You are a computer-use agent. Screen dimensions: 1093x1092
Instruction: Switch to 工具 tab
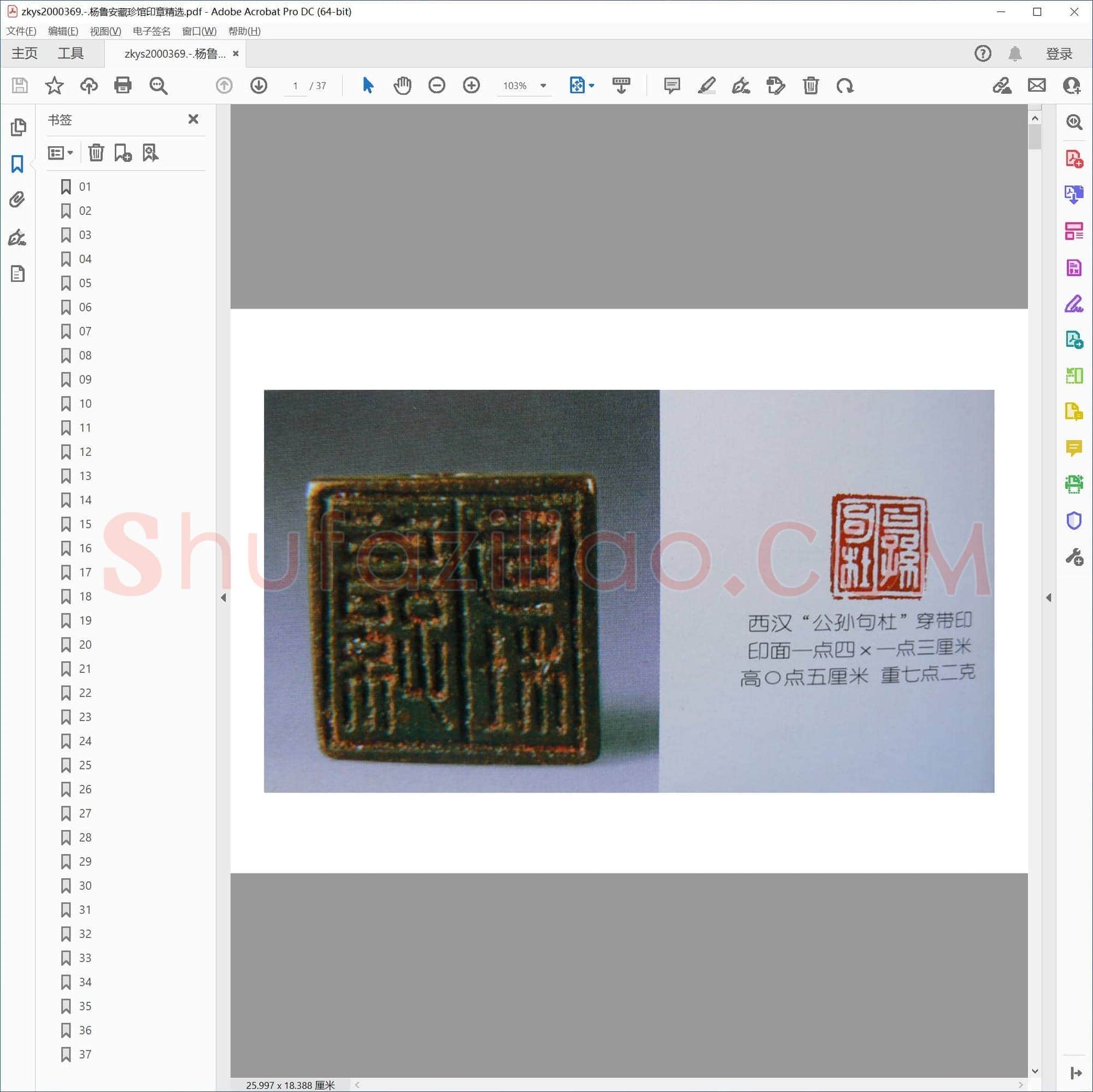[x=70, y=54]
